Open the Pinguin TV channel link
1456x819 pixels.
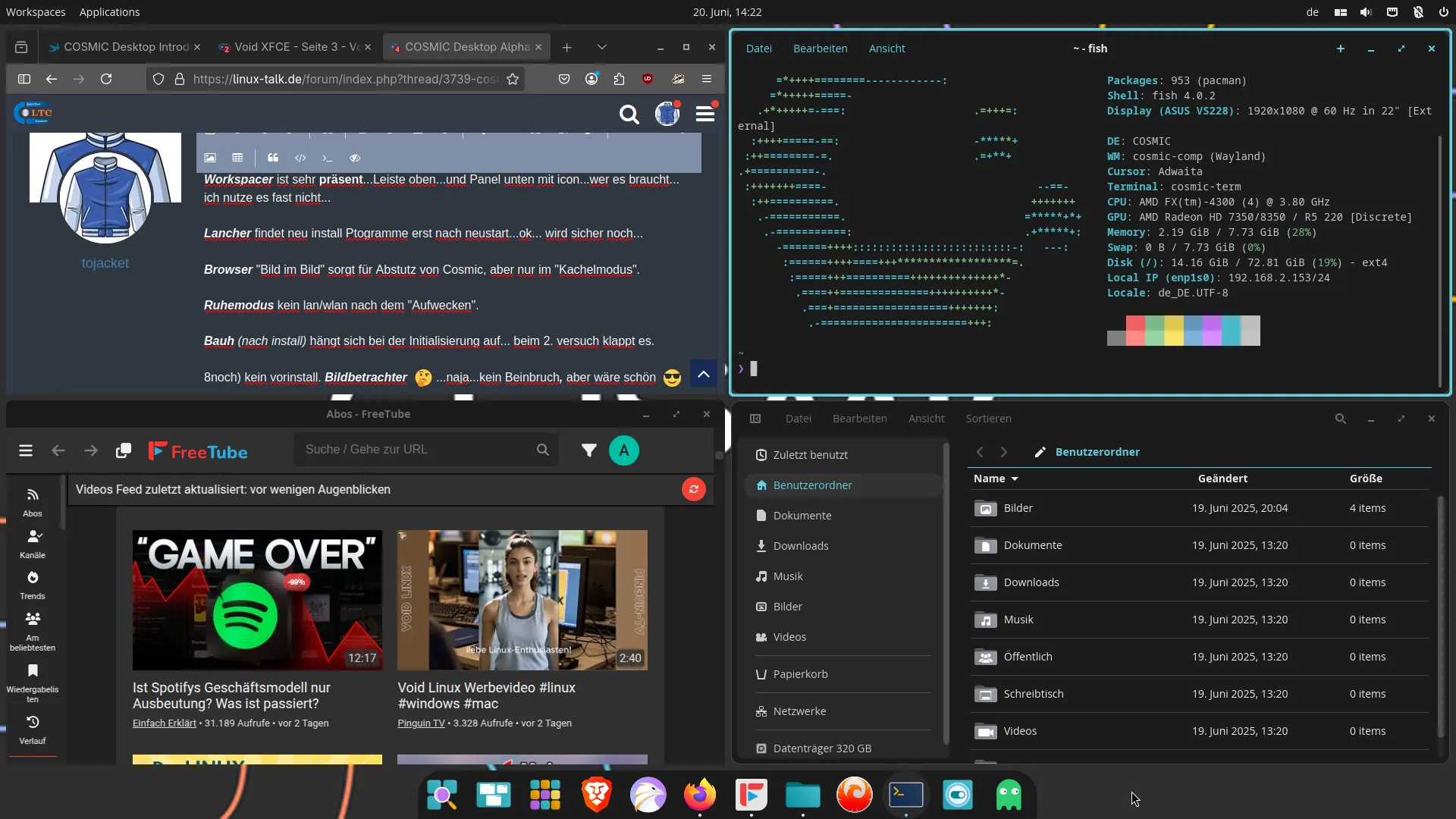pos(421,723)
